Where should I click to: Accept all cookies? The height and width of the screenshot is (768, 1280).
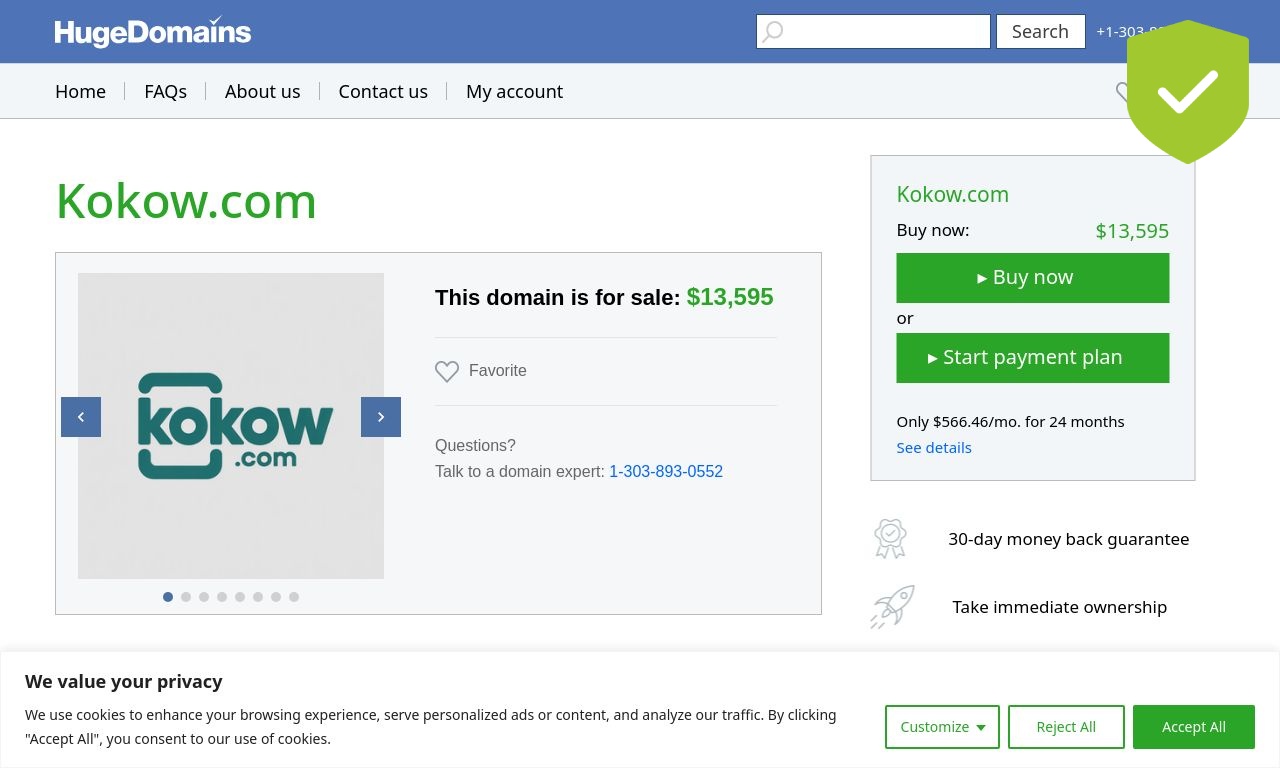[x=1194, y=727]
